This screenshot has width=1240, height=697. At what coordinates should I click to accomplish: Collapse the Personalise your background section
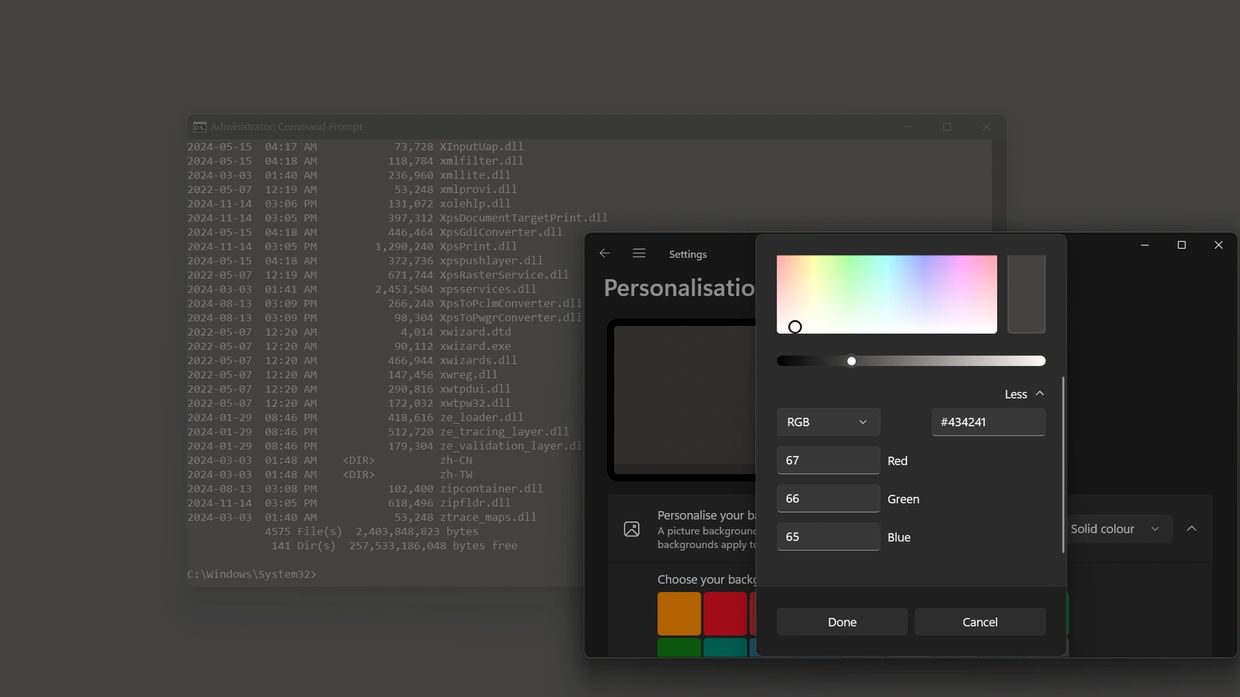(x=1191, y=529)
